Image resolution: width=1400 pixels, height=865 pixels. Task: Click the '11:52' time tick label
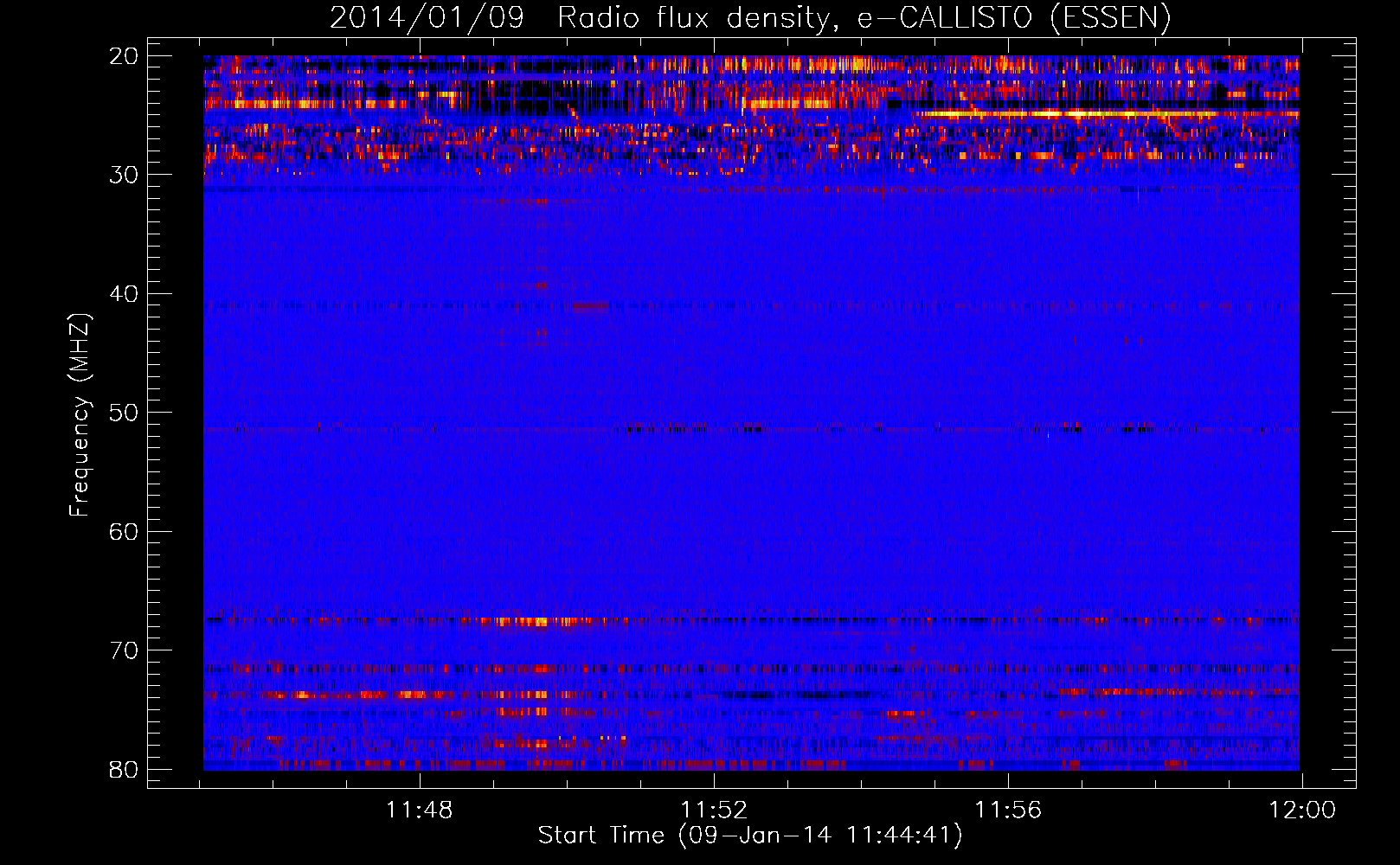[714, 811]
